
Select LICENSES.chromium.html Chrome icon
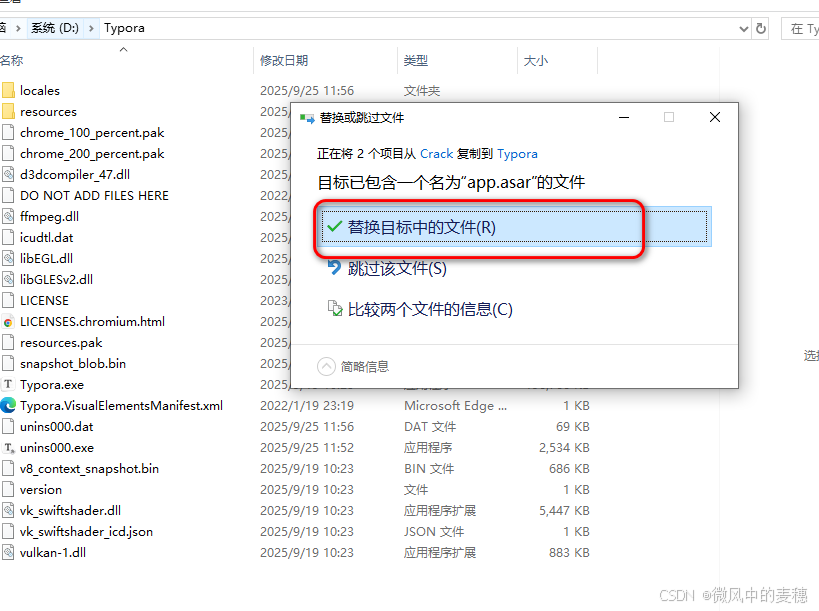tap(8, 321)
